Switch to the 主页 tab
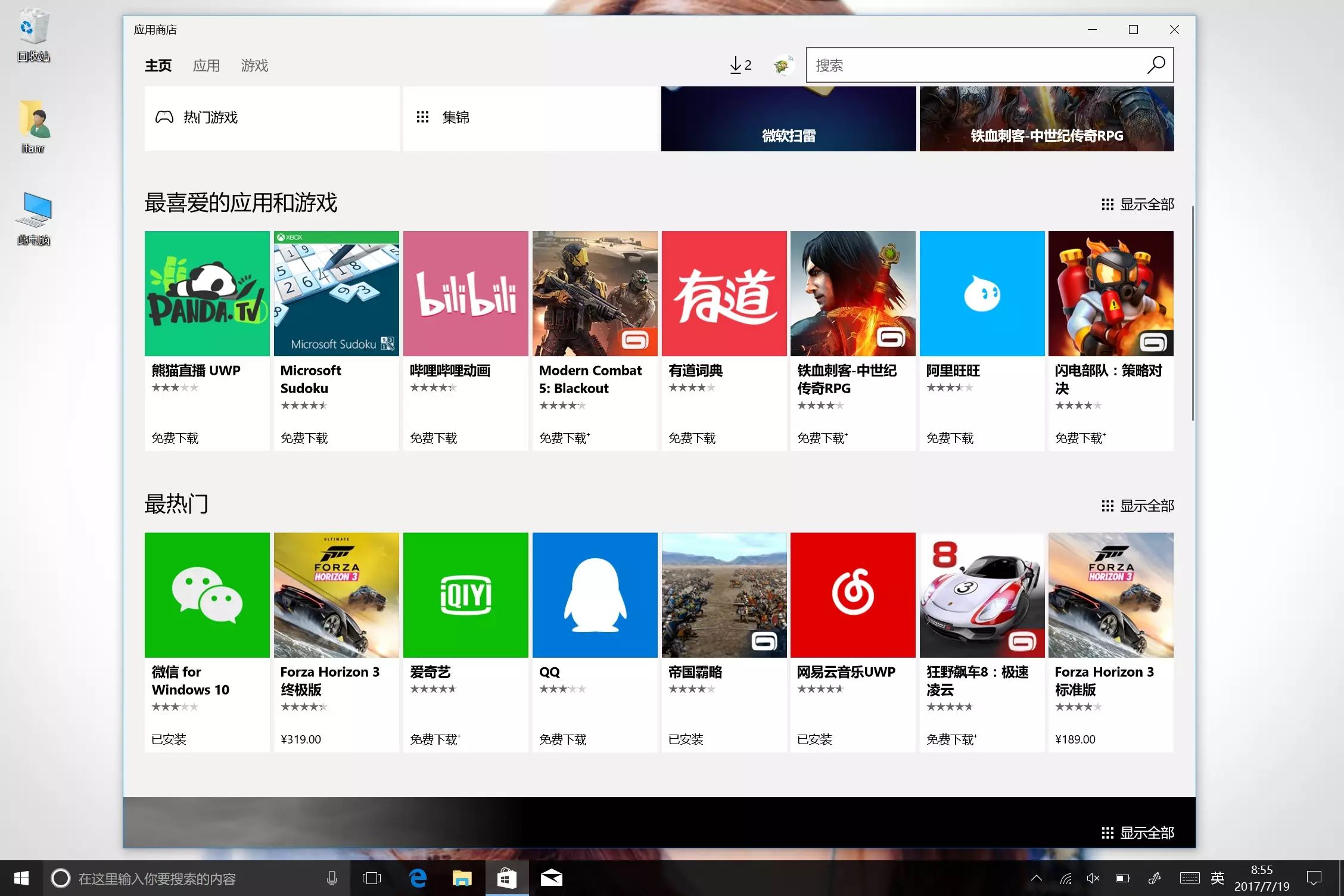Image resolution: width=1344 pixels, height=896 pixels. tap(158, 66)
